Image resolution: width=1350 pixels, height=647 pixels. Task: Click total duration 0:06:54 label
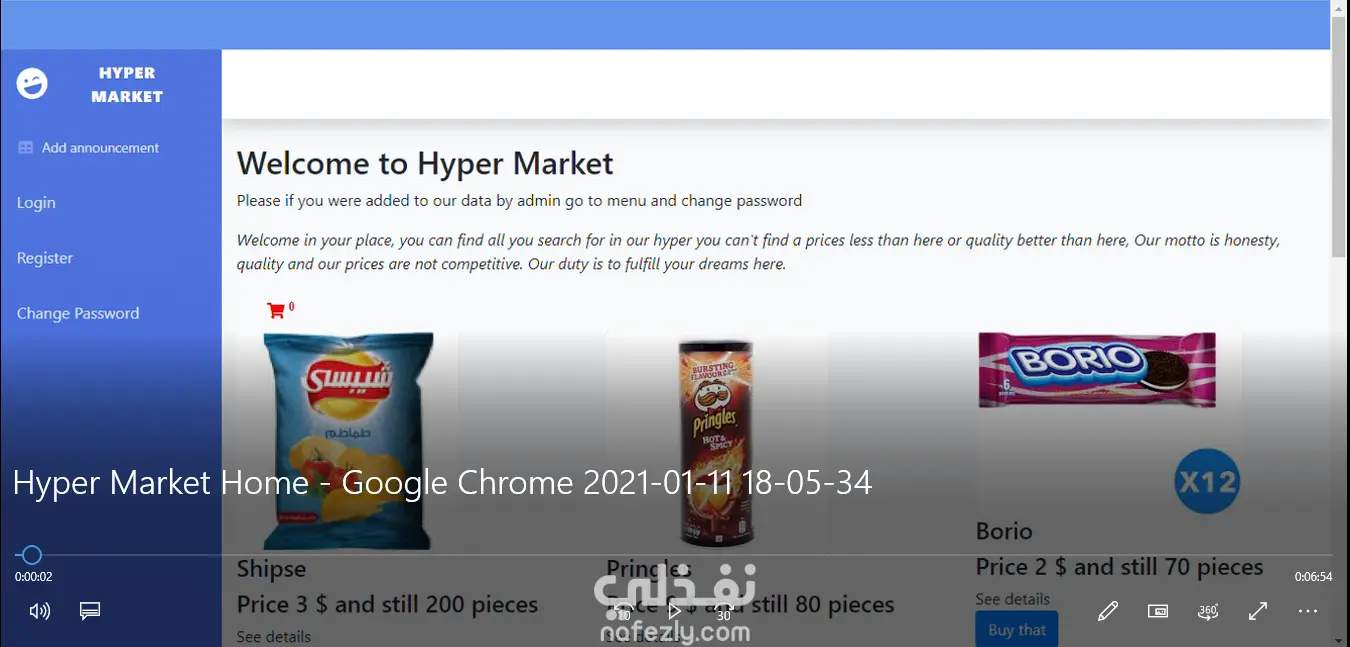click(x=1314, y=577)
